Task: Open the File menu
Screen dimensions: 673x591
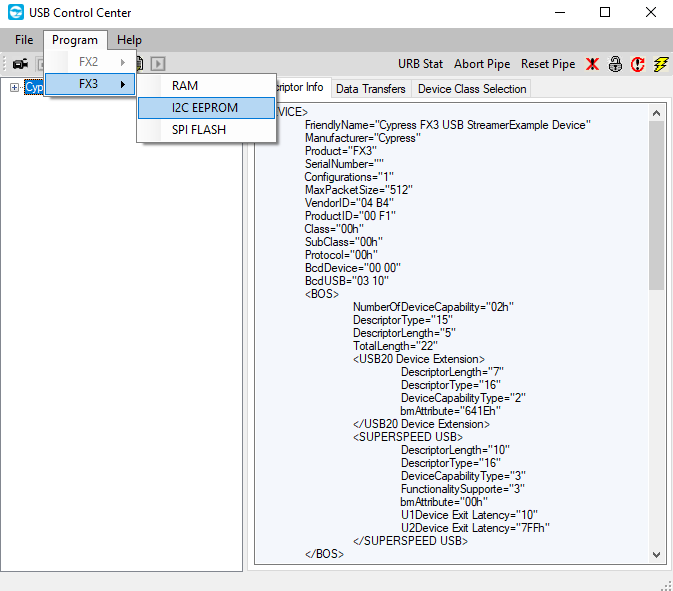Action: [24, 40]
